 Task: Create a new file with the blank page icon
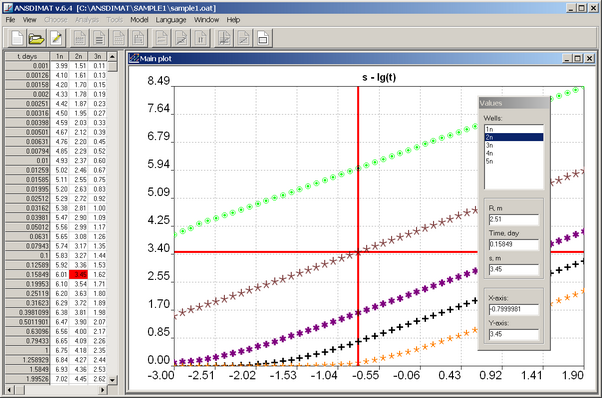coord(18,38)
